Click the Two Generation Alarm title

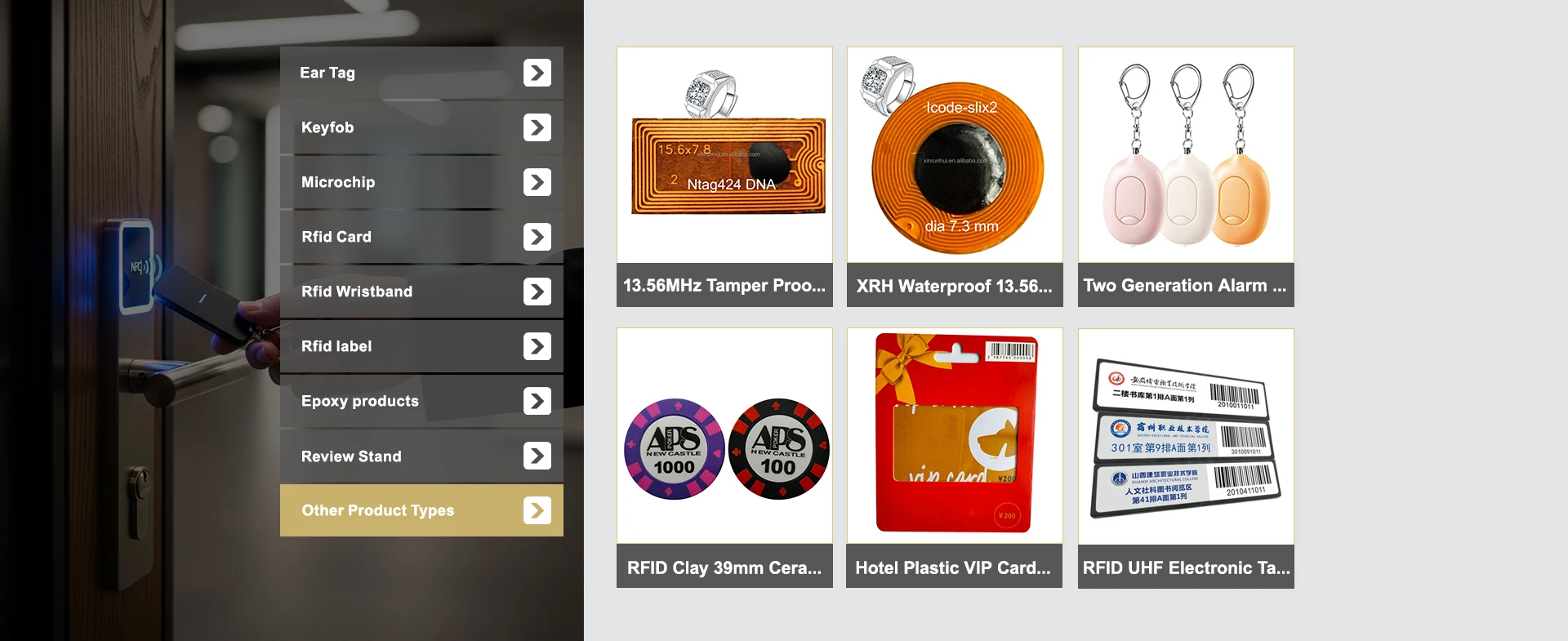click(x=1186, y=285)
